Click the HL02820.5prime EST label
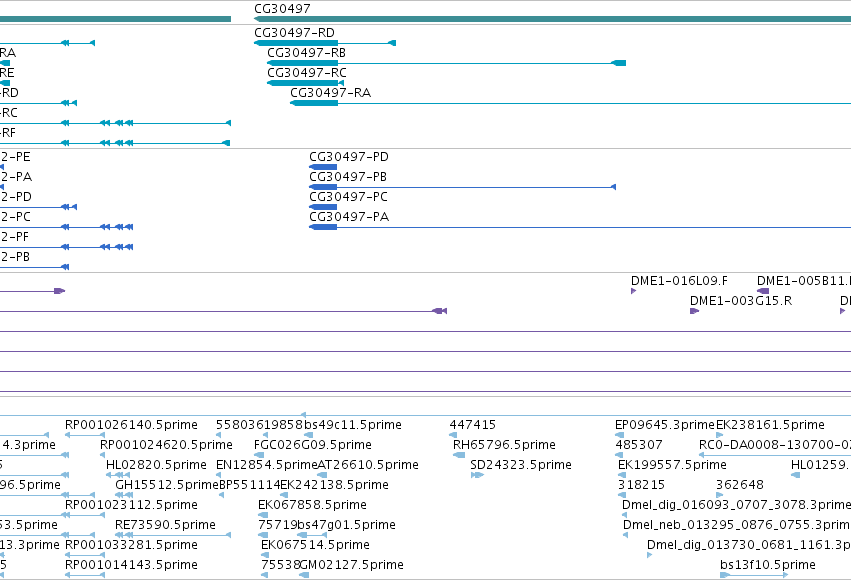The image size is (851, 580). (156, 465)
